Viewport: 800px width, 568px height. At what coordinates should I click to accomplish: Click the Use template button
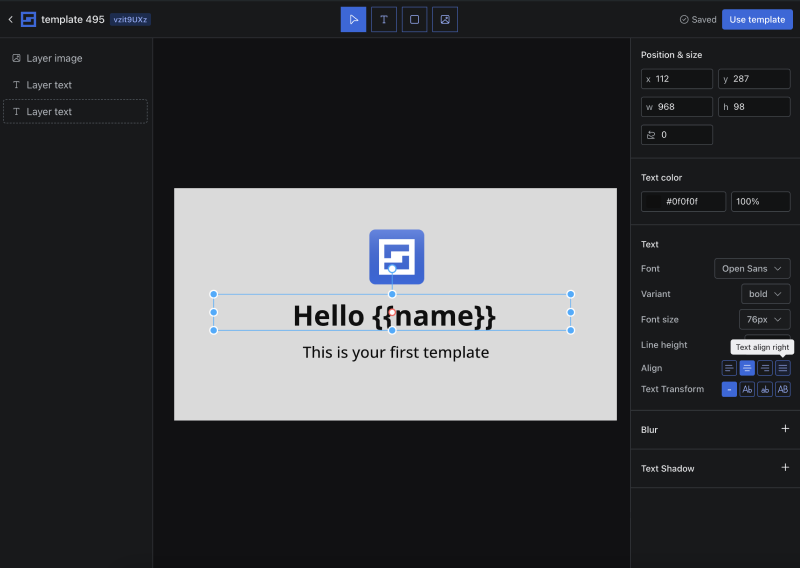click(757, 19)
